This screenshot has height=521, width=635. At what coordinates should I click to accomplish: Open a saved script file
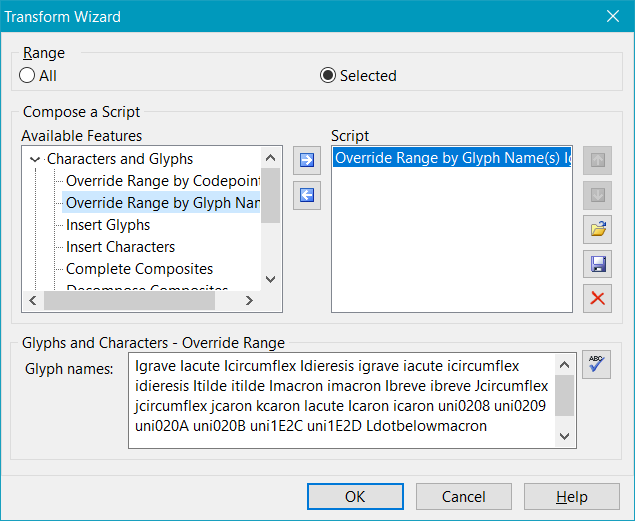597,230
